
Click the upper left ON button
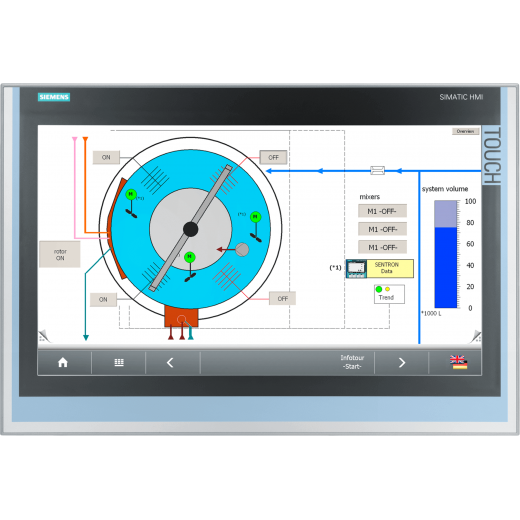tap(106, 157)
